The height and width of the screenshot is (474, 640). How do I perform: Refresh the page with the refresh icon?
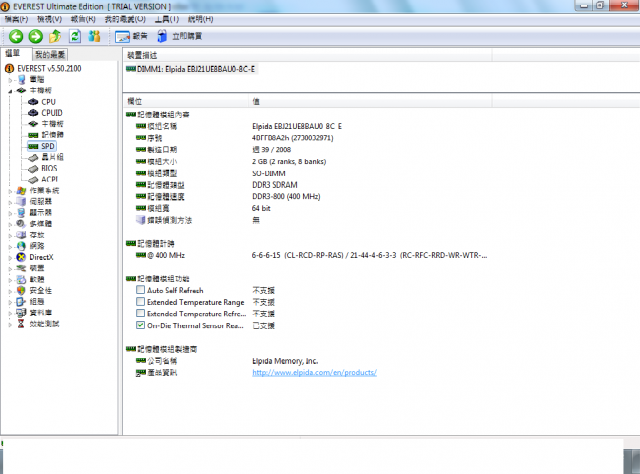click(x=75, y=36)
